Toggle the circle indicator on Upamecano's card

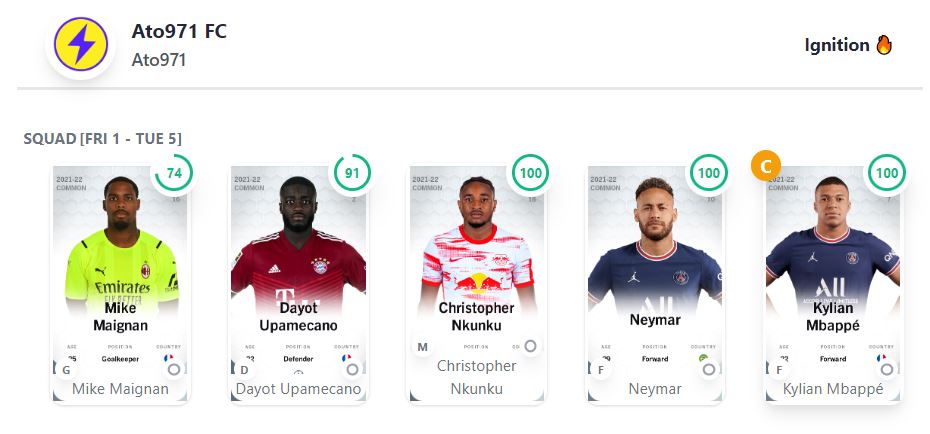[x=352, y=369]
